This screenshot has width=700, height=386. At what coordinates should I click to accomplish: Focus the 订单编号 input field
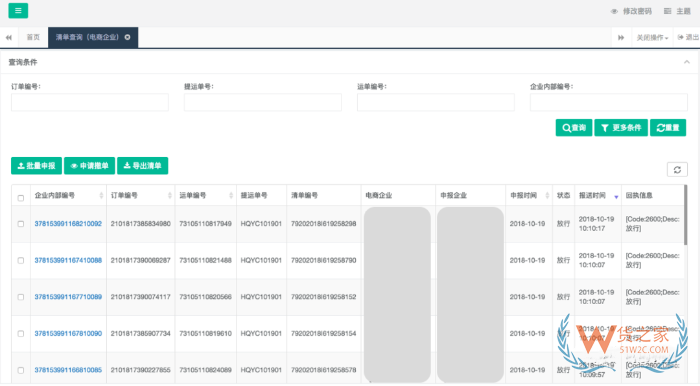[x=90, y=102]
